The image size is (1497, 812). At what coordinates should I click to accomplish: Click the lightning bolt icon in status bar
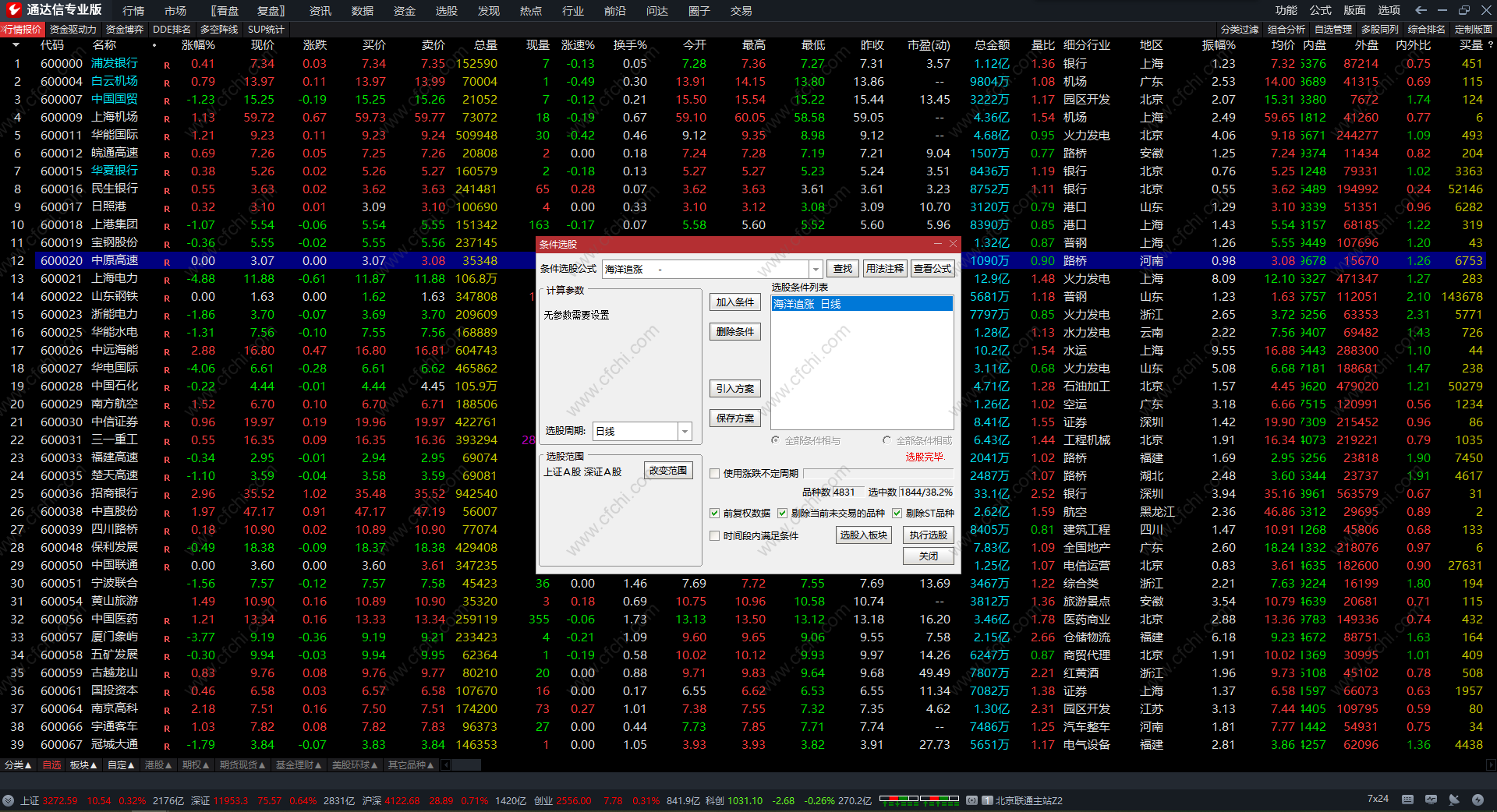[x=1478, y=800]
